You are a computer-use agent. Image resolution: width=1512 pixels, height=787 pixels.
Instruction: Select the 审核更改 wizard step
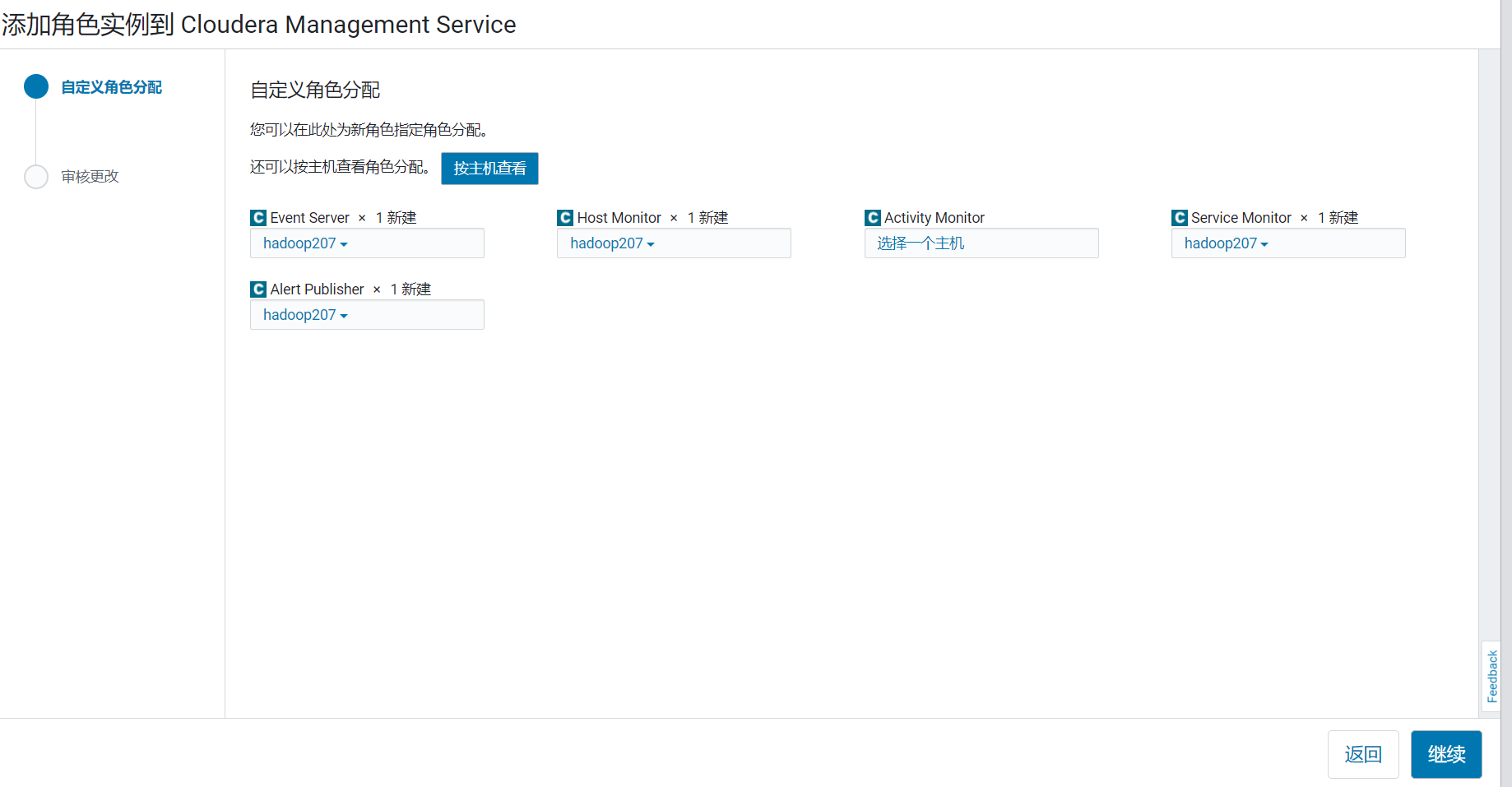point(90,177)
